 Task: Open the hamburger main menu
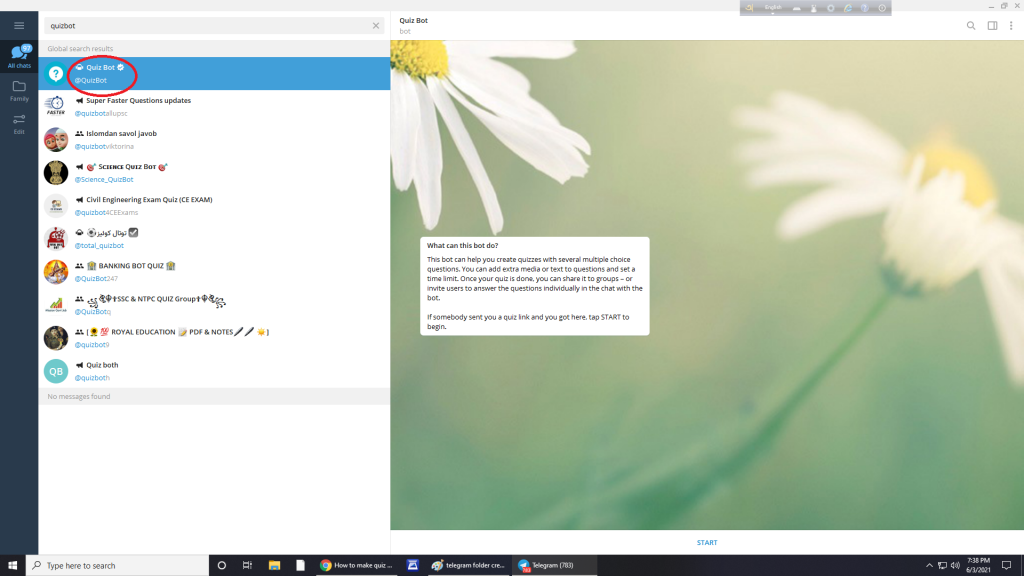(x=19, y=25)
